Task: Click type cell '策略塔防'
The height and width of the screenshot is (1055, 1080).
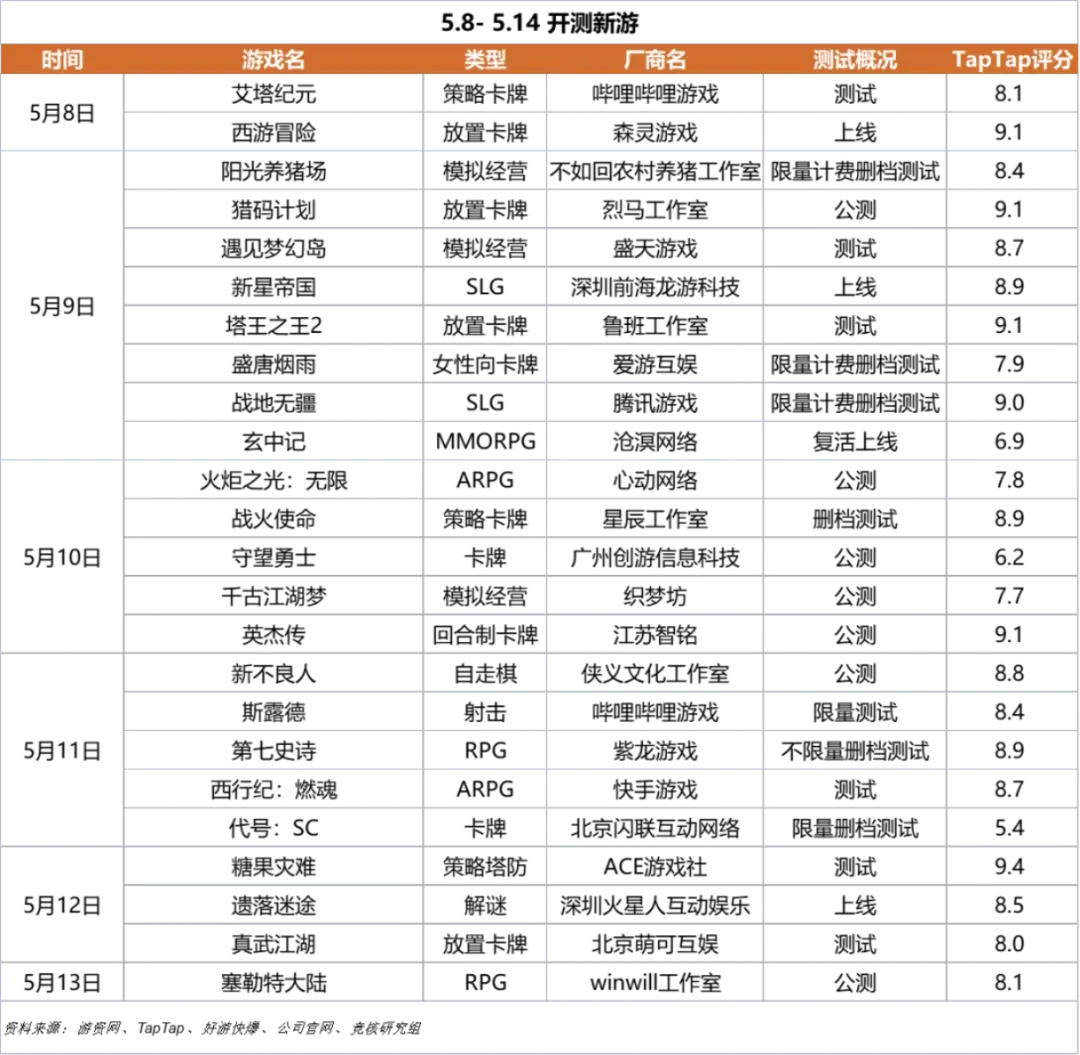Action: [x=485, y=866]
